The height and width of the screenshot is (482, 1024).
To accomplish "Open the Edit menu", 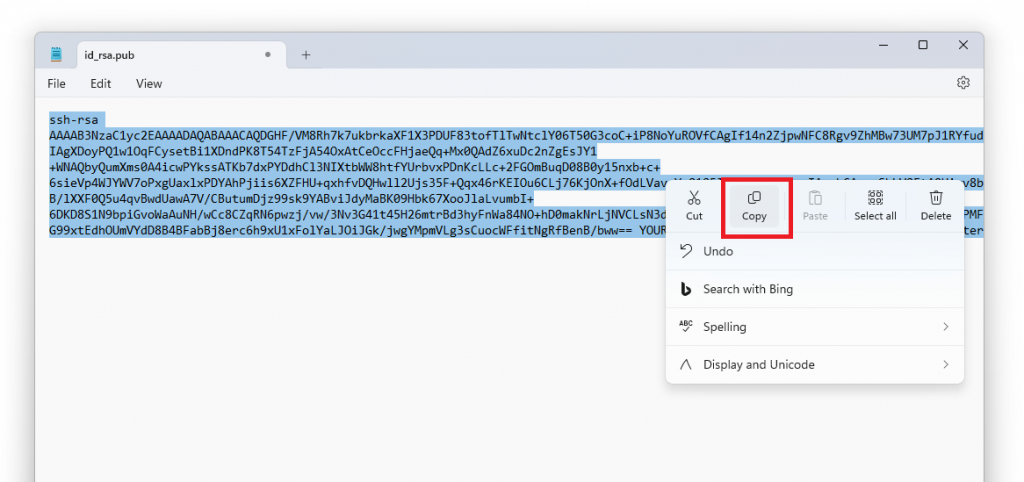I will point(101,84).
